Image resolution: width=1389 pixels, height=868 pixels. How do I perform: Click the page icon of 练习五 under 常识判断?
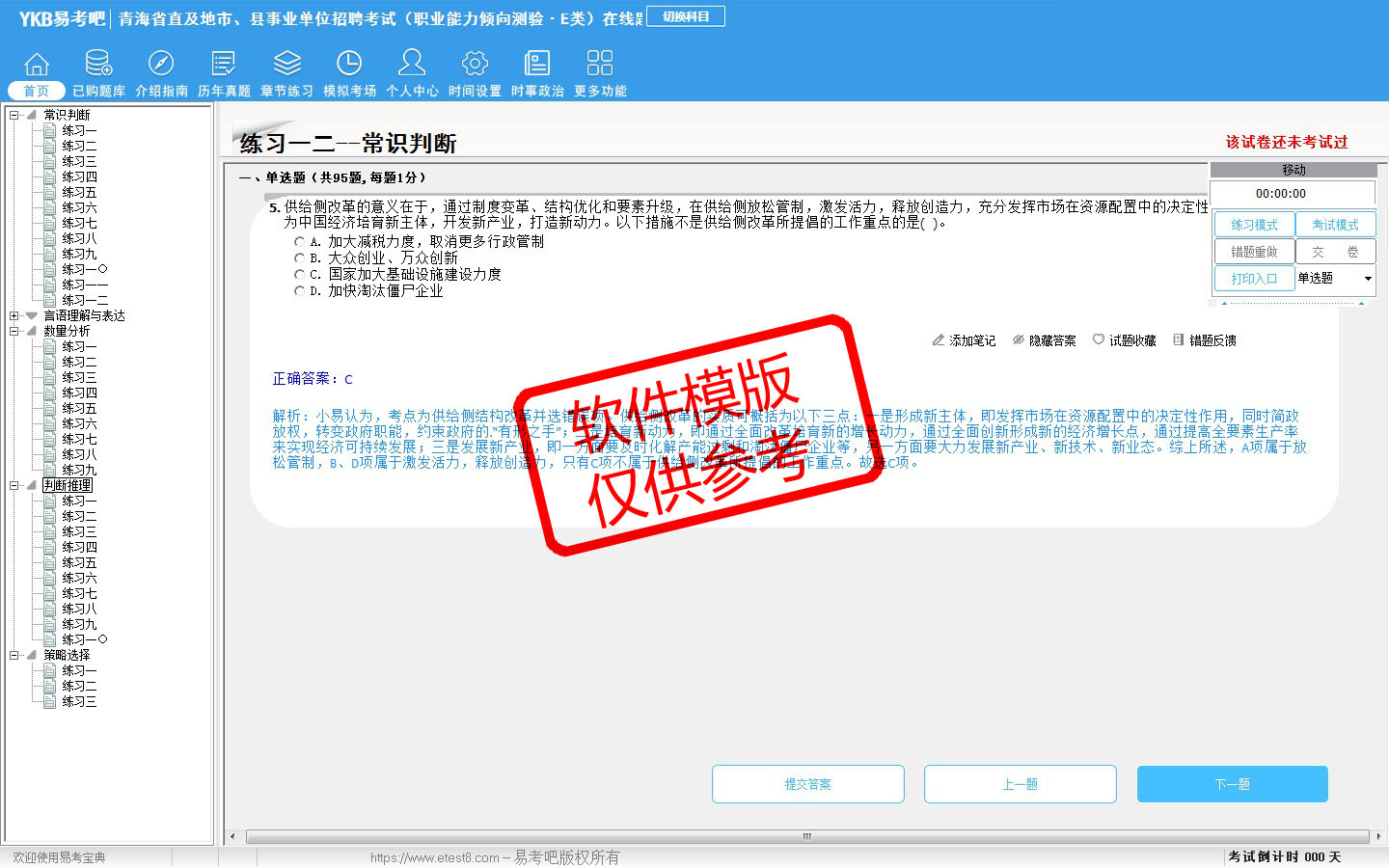coord(50,192)
